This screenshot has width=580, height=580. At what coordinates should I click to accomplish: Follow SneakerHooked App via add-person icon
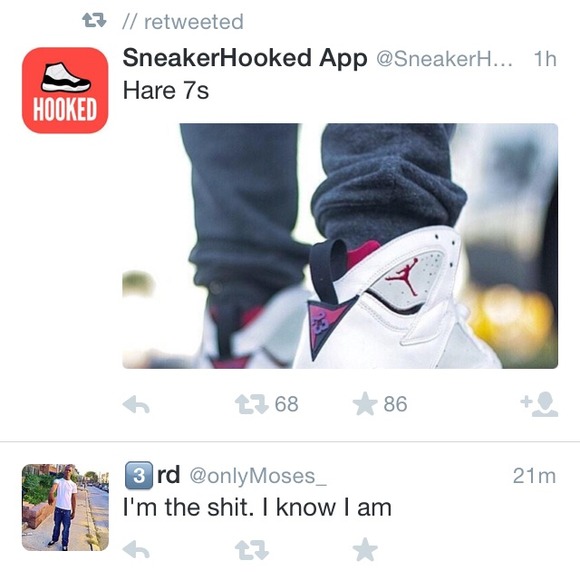click(x=539, y=404)
